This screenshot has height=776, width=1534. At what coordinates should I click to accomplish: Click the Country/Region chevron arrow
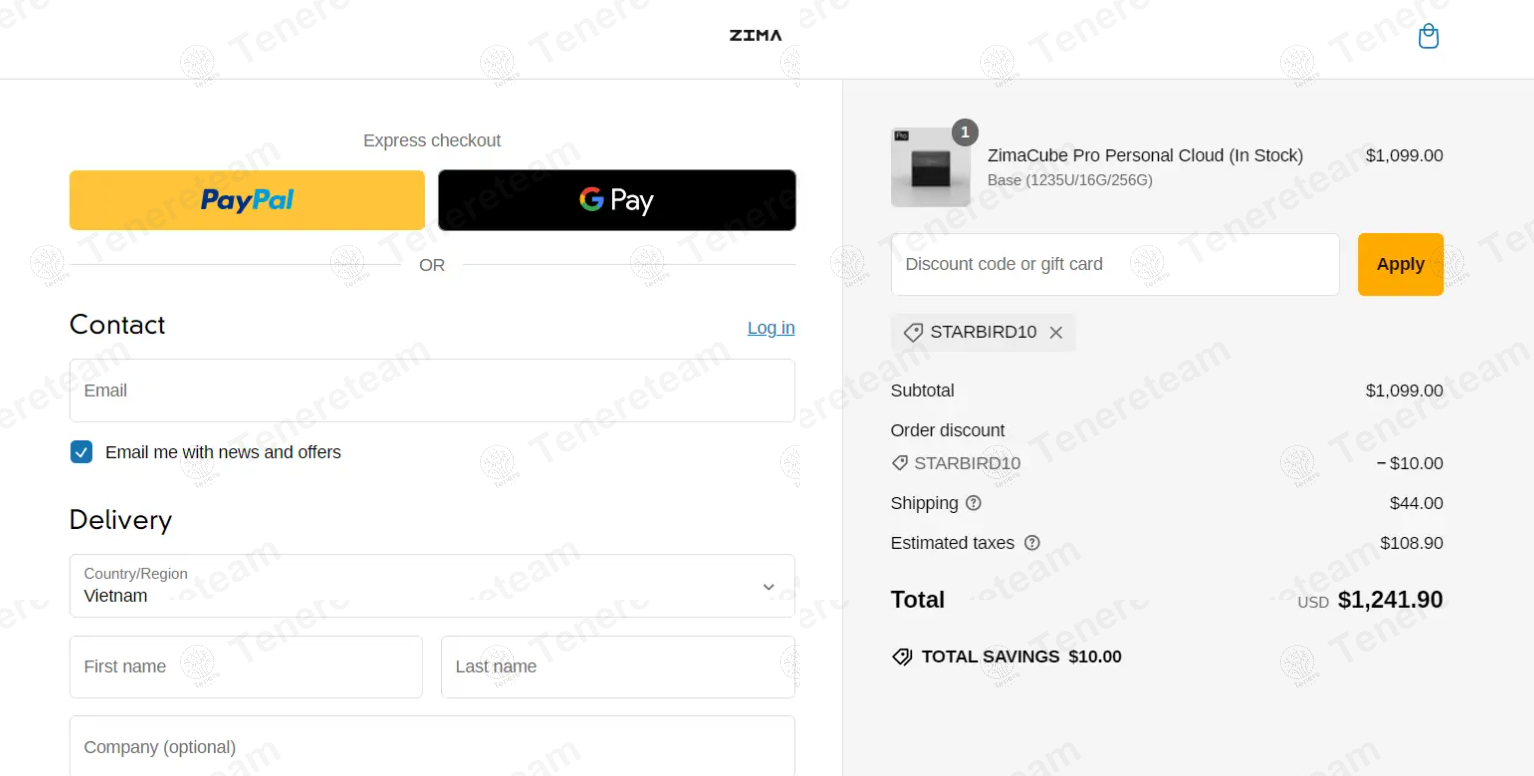[x=768, y=587]
